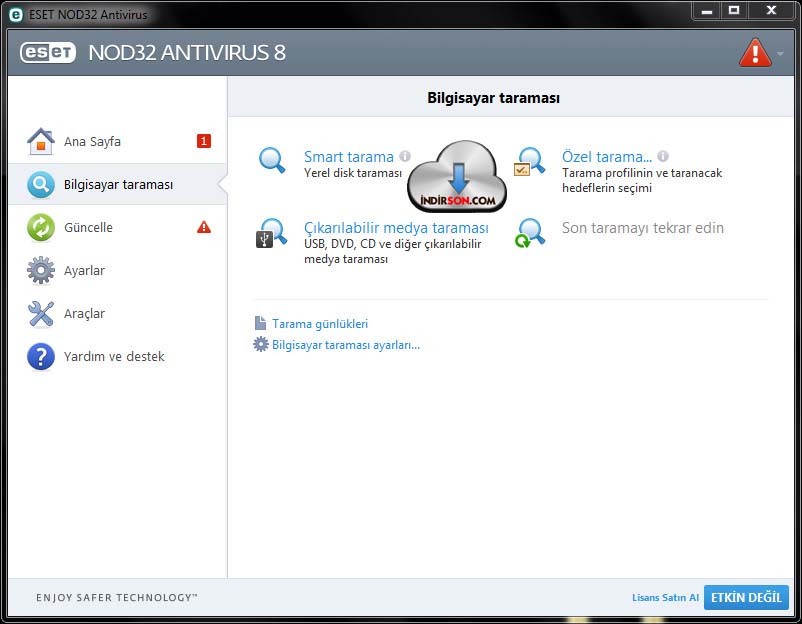The image size is (802, 624).
Task: Click the red warning triangle beside Güncelle
Action: coord(204,227)
